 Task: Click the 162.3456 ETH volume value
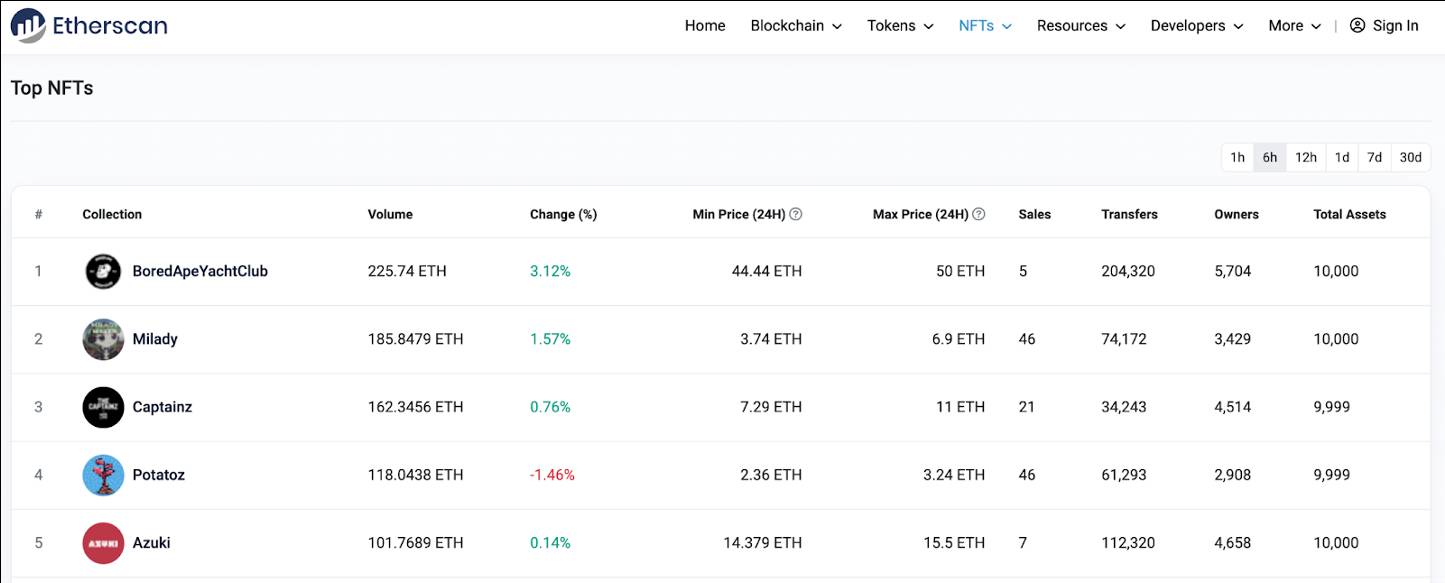(416, 407)
